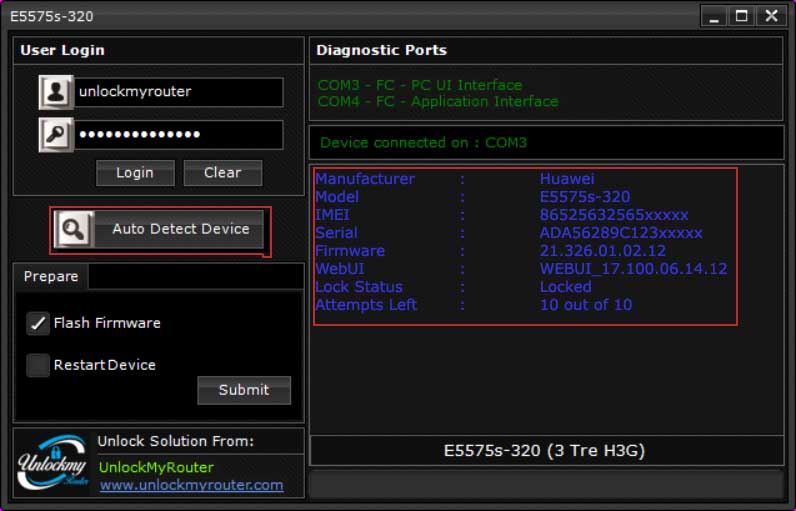Enable the Restart Device checkbox

pyautogui.click(x=38, y=365)
